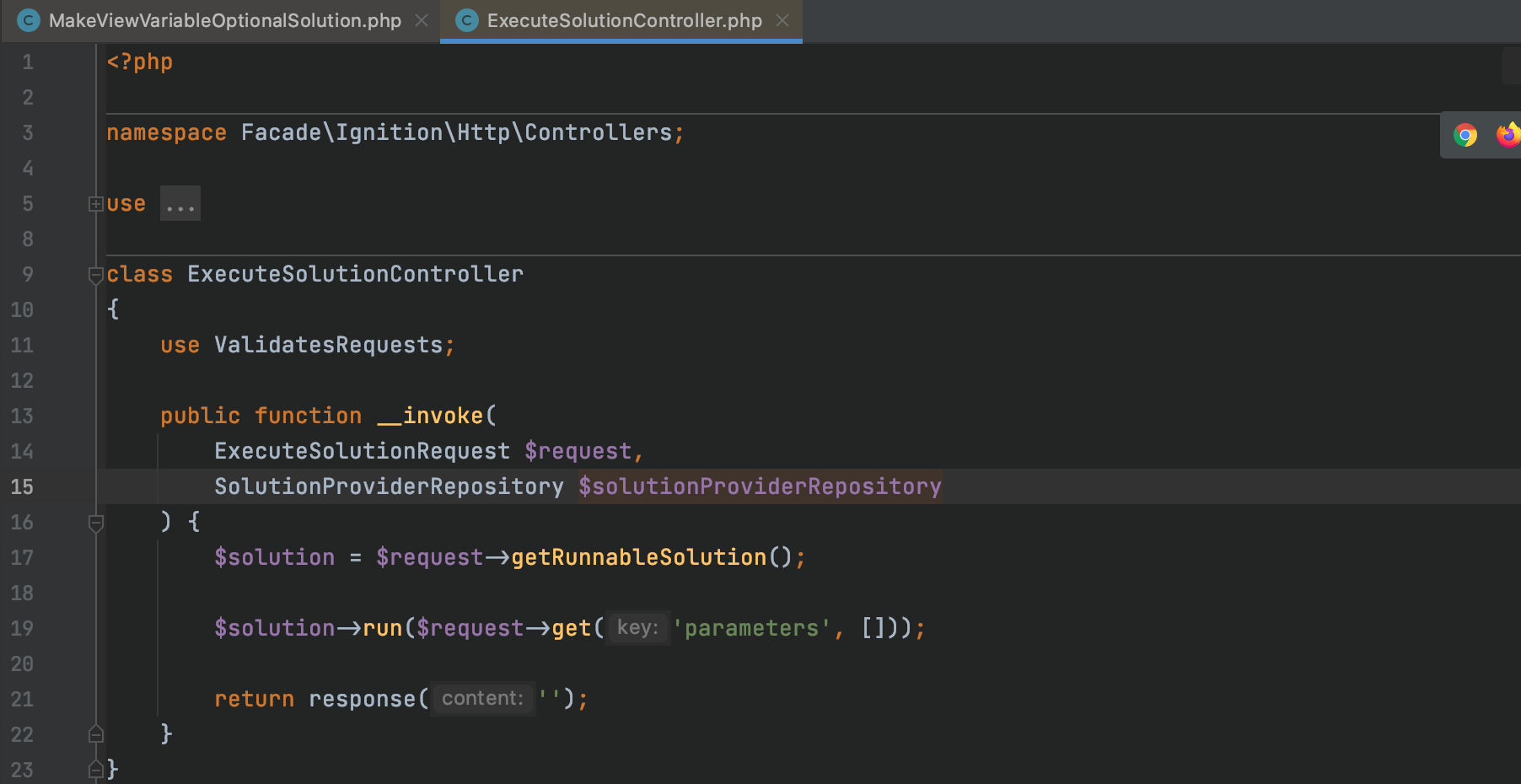This screenshot has height=784, width=1521.
Task: Collapse the __invoke method body fold
Action: (x=95, y=523)
